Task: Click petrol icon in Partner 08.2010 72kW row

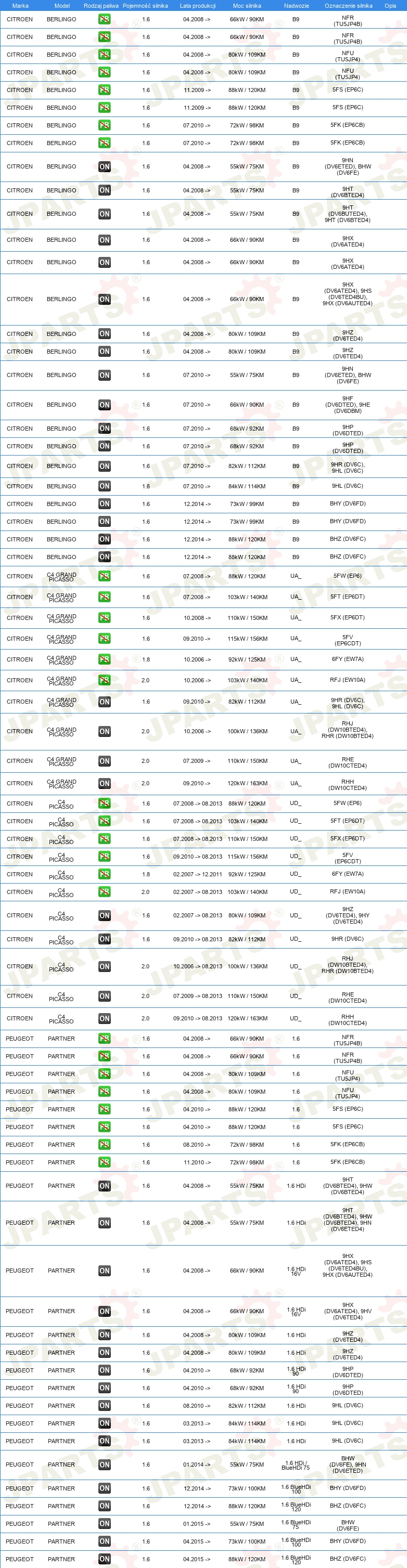Action: [104, 1144]
